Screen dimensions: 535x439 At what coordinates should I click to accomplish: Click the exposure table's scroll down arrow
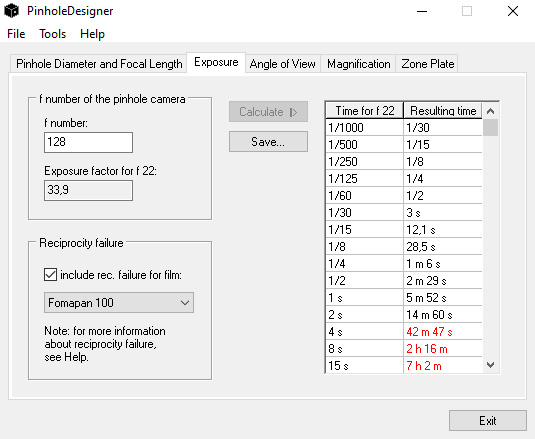coord(491,365)
